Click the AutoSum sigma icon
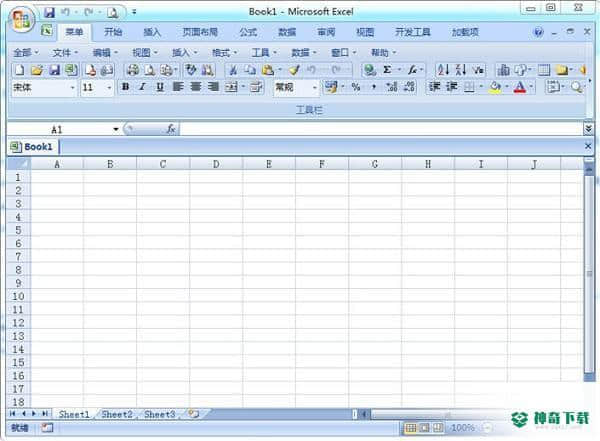Viewport: 600px width, 441px height. tap(387, 70)
